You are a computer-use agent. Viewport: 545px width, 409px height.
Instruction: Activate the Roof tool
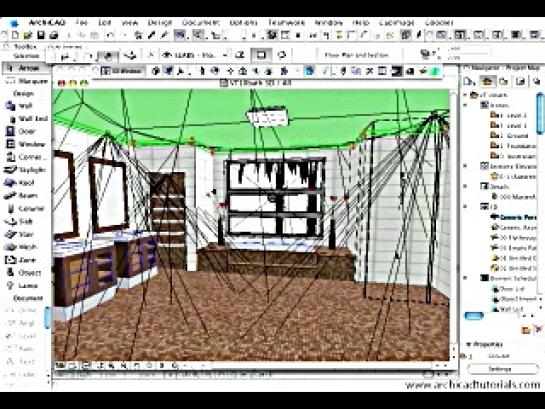click(x=19, y=183)
